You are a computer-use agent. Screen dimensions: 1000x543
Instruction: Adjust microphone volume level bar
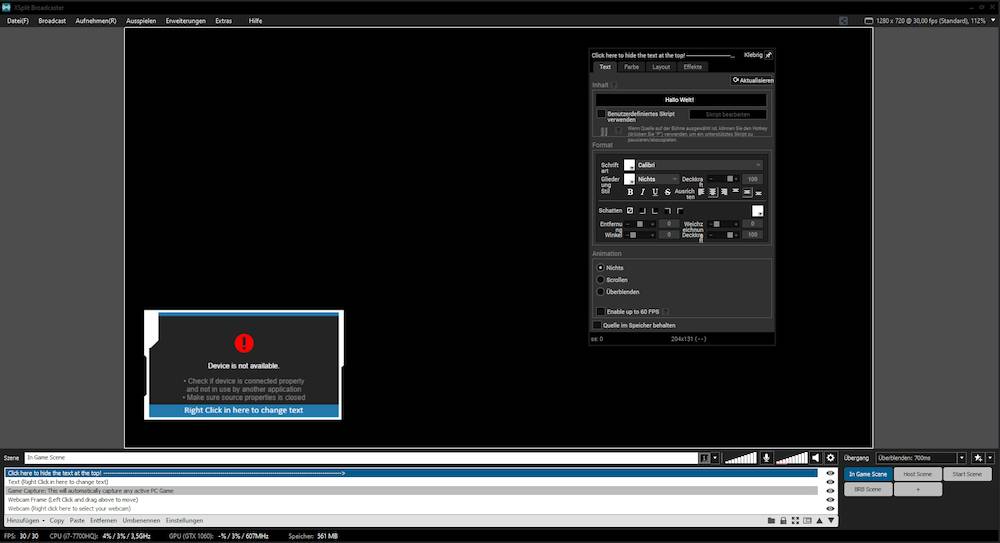point(740,457)
